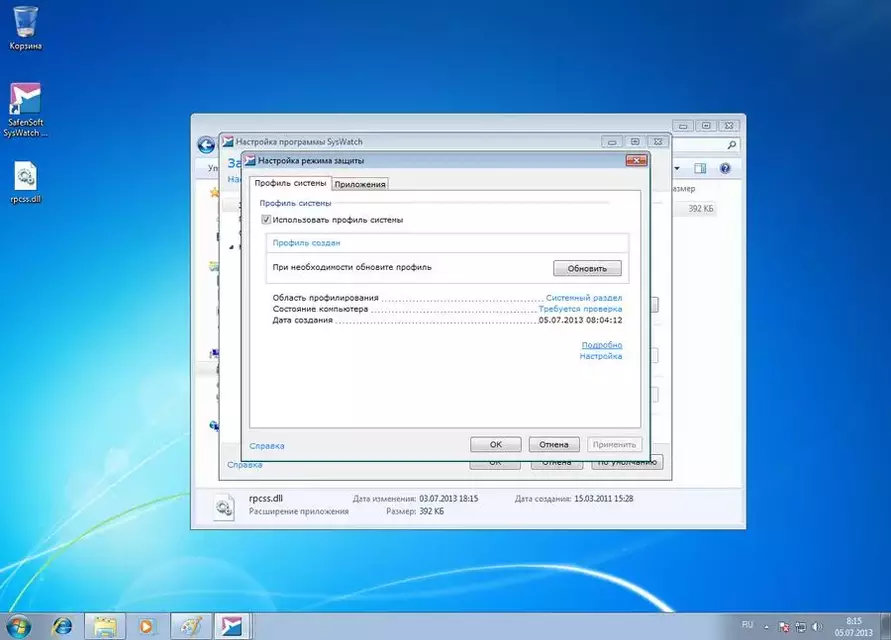This screenshot has width=891, height=640.
Task: Open the taskbar clock showing 8:15
Action: point(853,626)
